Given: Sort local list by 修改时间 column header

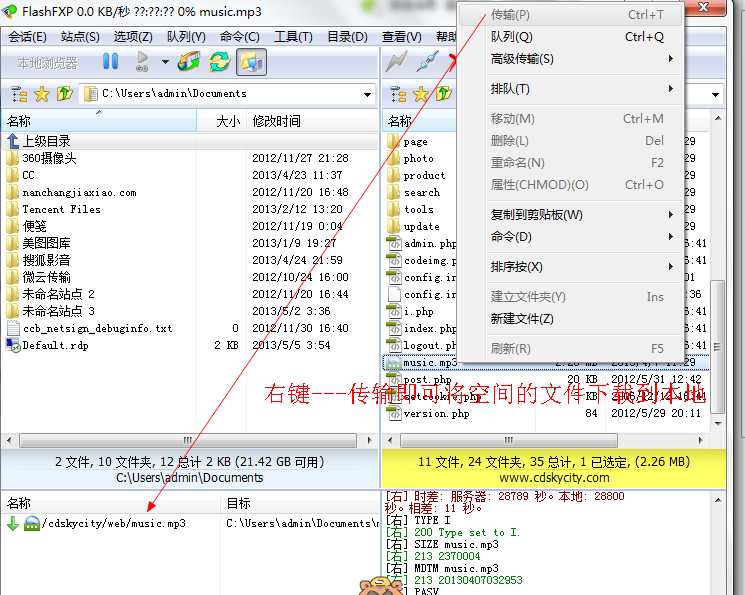Looking at the screenshot, I should point(312,121).
